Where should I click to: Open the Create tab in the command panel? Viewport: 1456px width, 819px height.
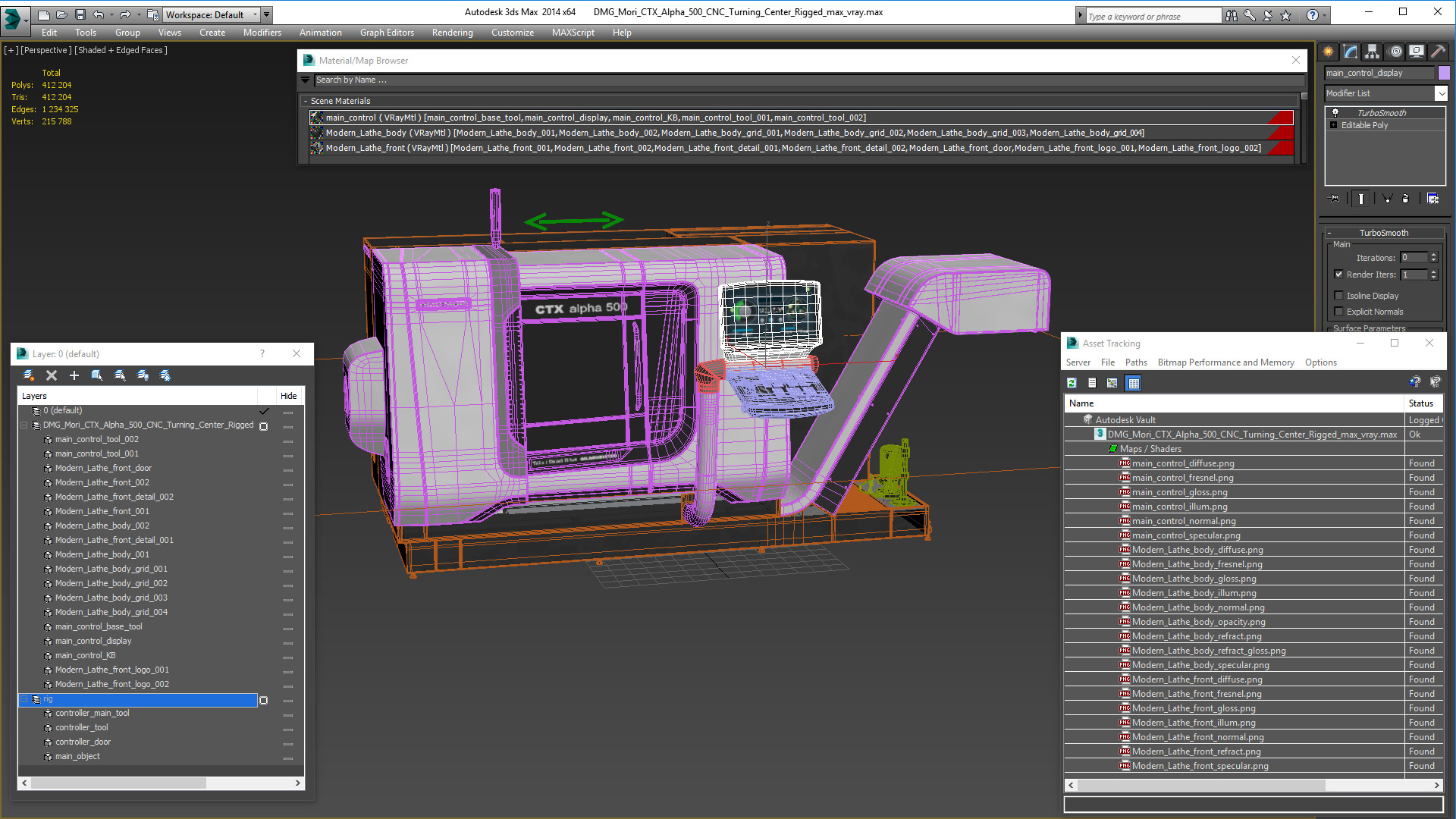pyautogui.click(x=1329, y=52)
